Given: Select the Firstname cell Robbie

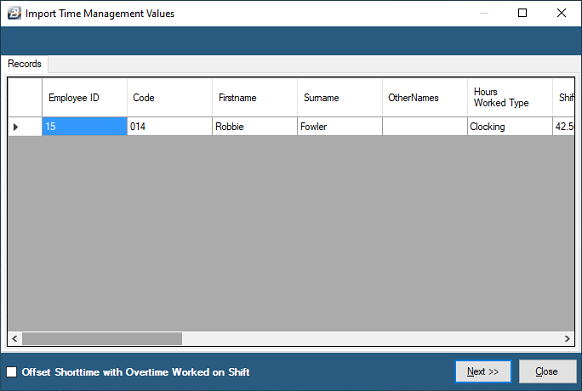Looking at the screenshot, I should click(255, 127).
